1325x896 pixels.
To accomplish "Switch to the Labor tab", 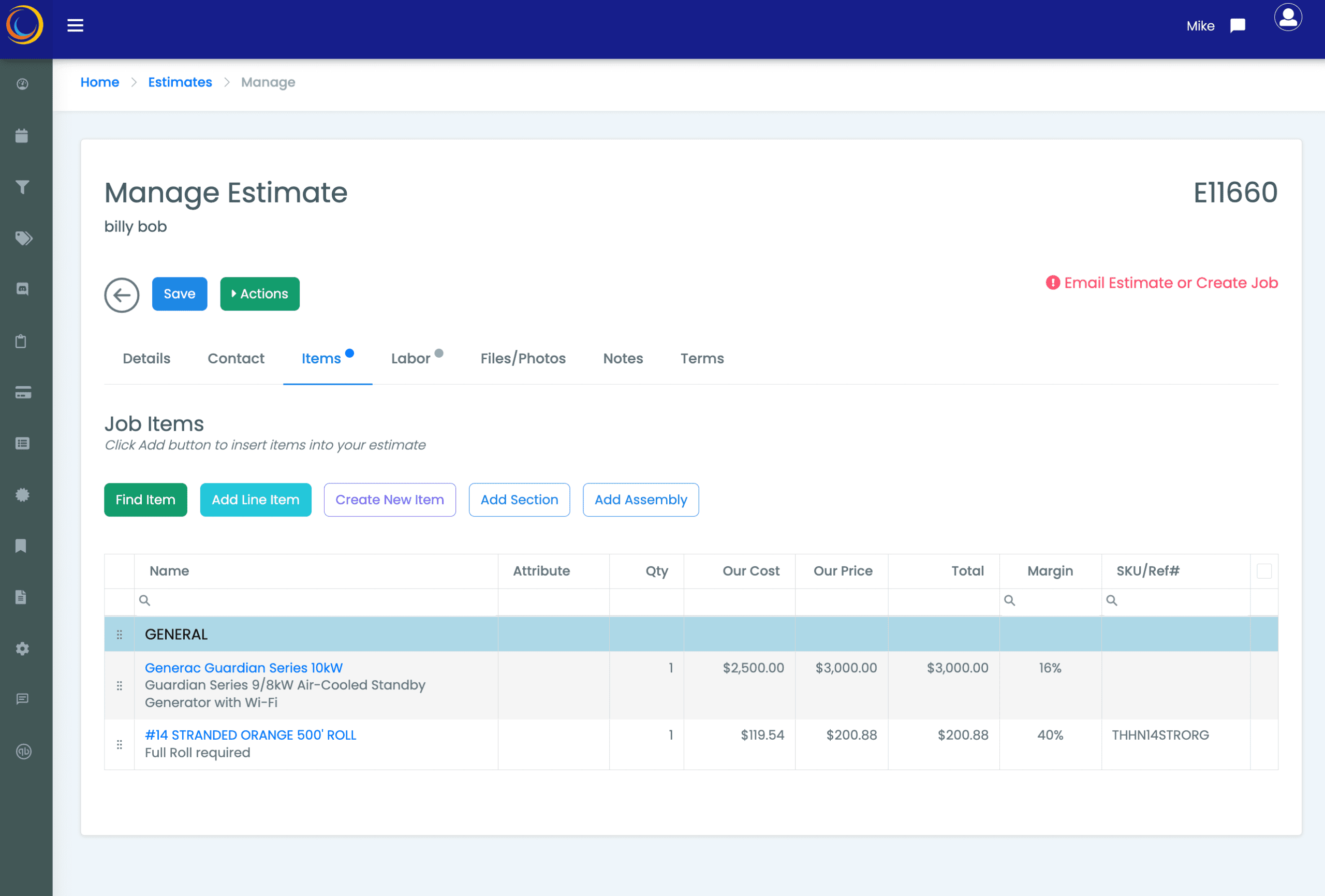I will click(410, 359).
